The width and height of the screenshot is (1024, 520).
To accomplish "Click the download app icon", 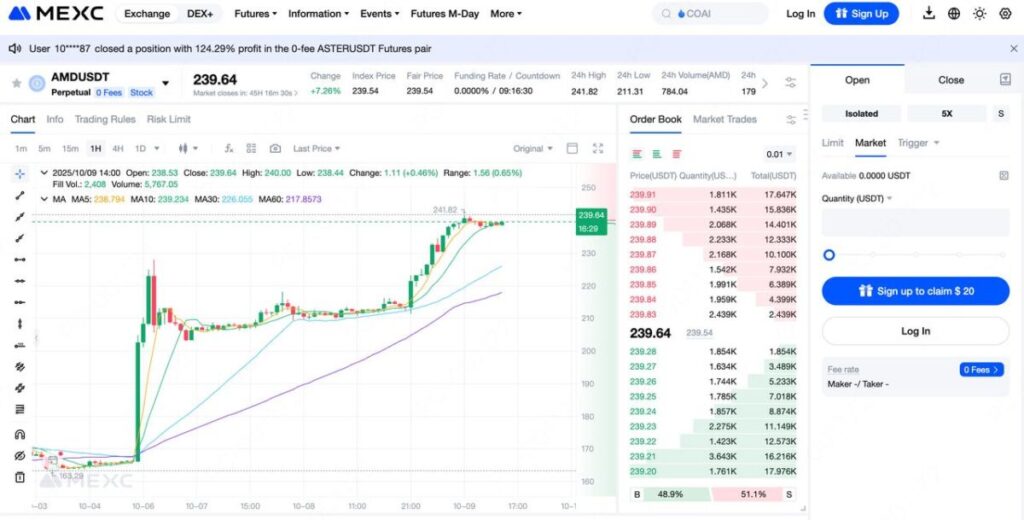I will coord(929,14).
